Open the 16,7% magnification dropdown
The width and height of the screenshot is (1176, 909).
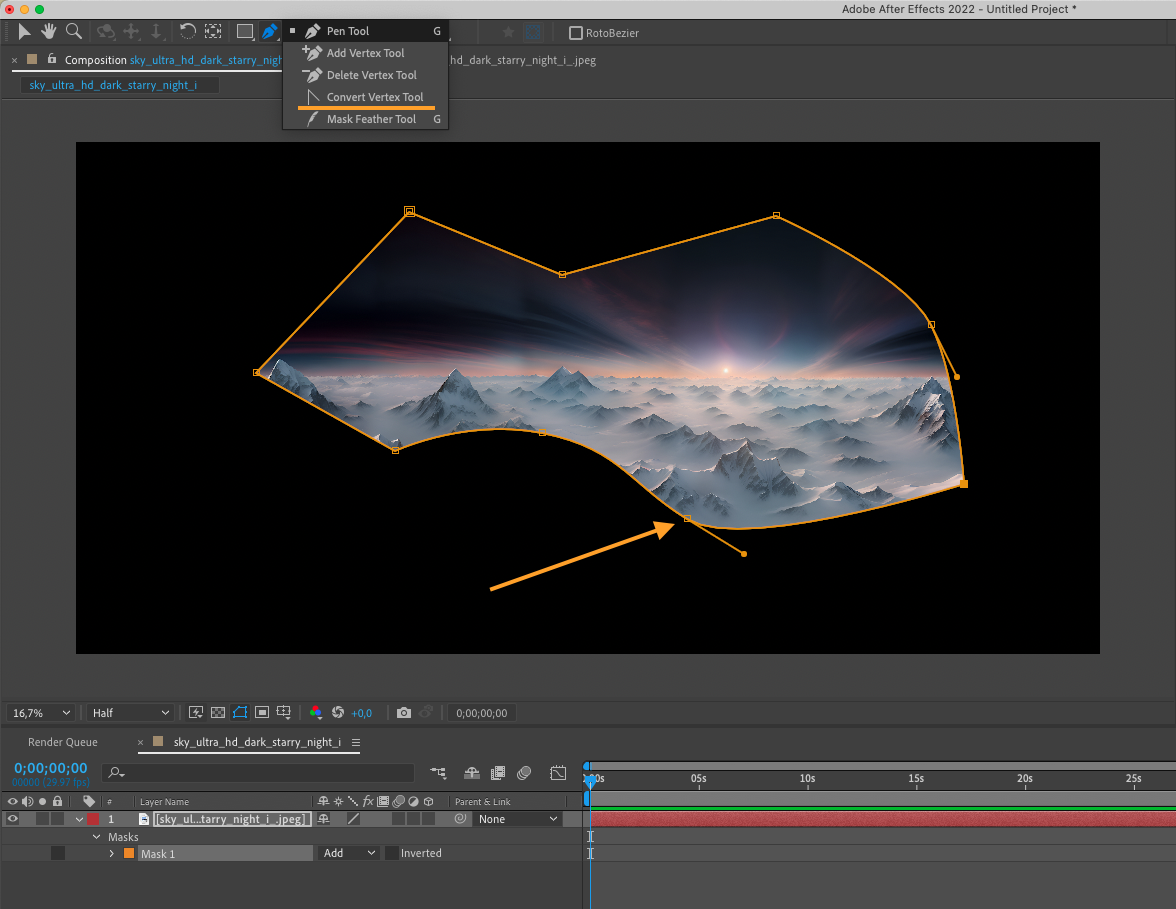pyautogui.click(x=41, y=713)
